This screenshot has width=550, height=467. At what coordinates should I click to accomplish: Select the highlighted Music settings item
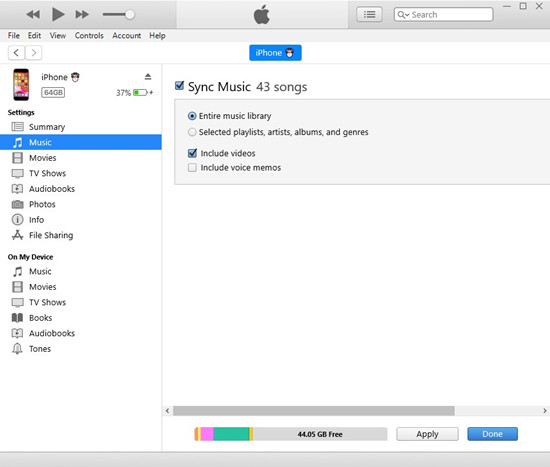tap(81, 142)
